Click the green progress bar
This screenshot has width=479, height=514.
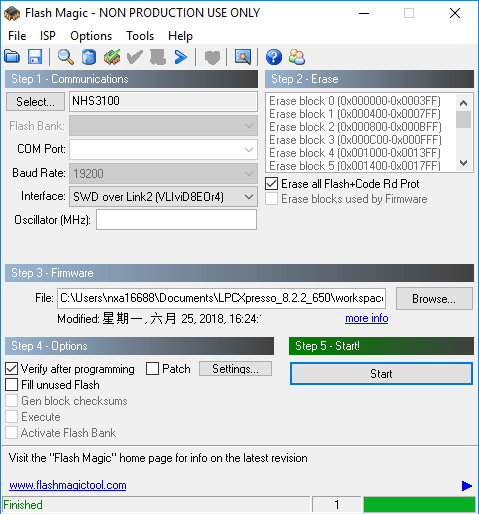(419, 505)
